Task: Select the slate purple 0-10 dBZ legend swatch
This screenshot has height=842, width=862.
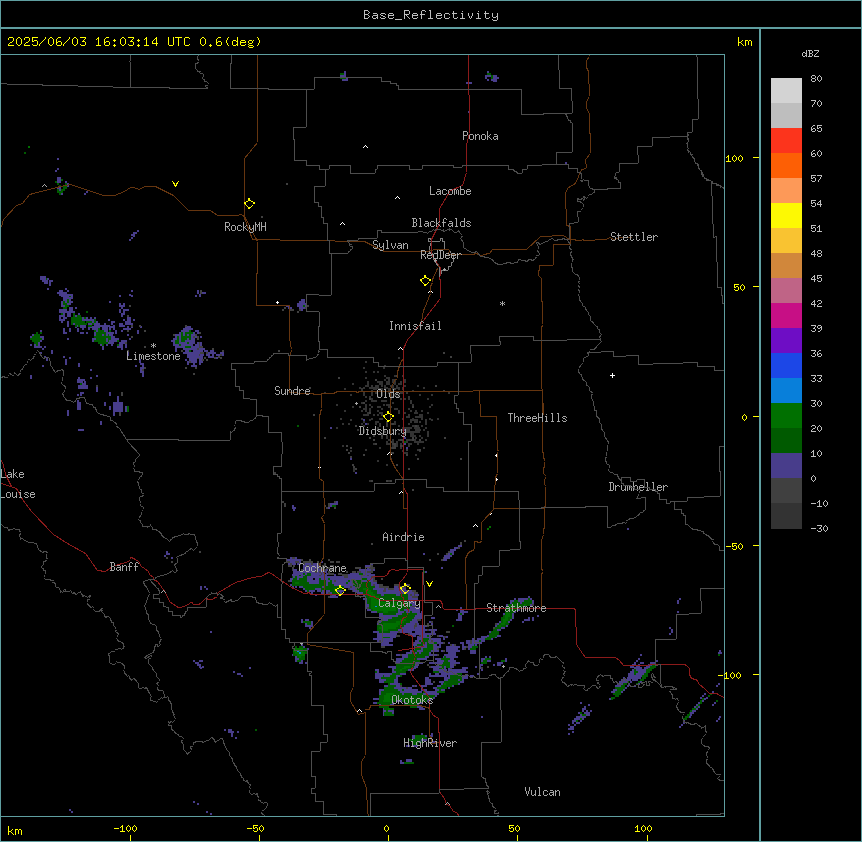Action: coord(786,466)
